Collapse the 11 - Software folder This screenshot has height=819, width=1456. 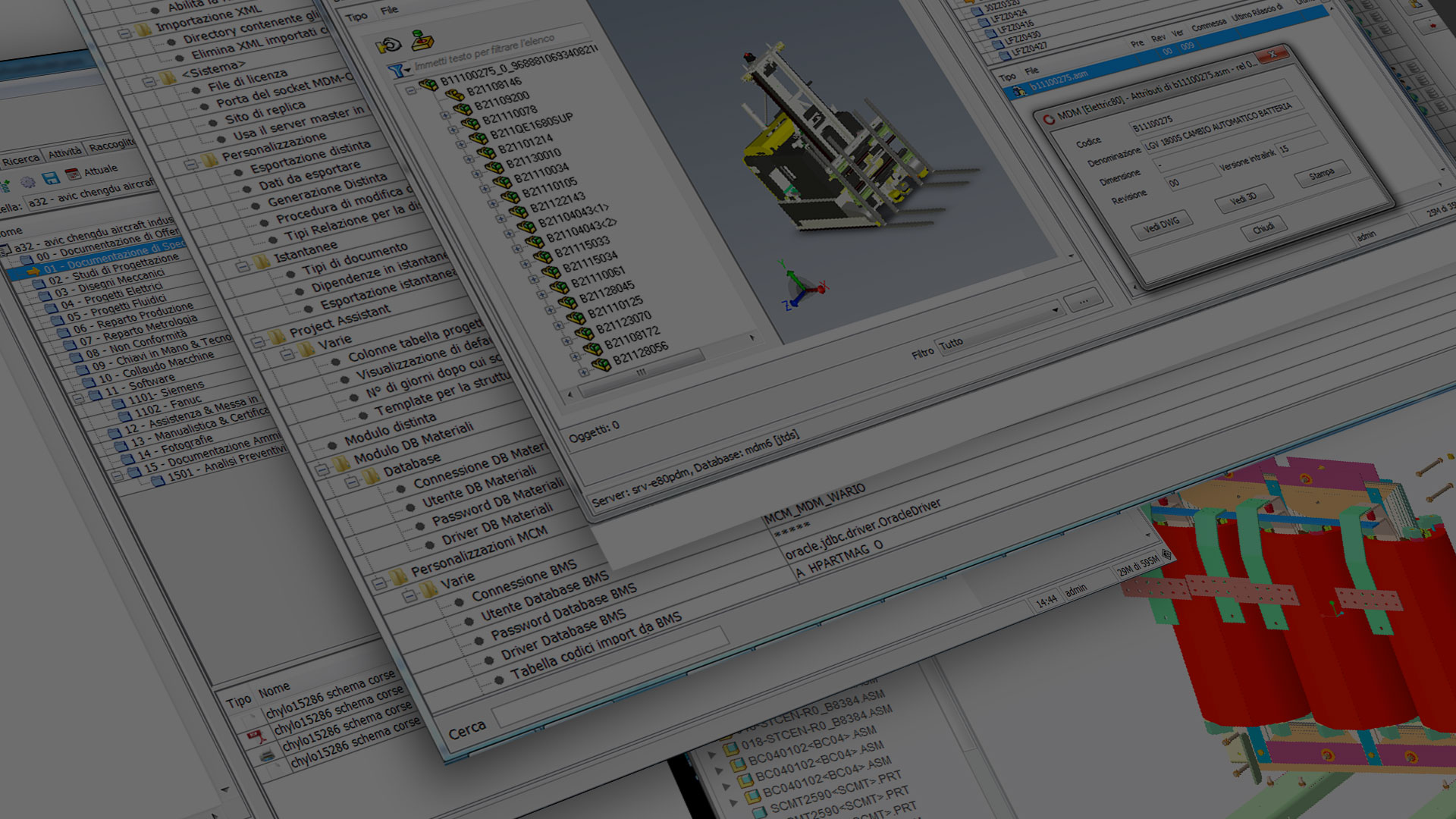[x=78, y=397]
